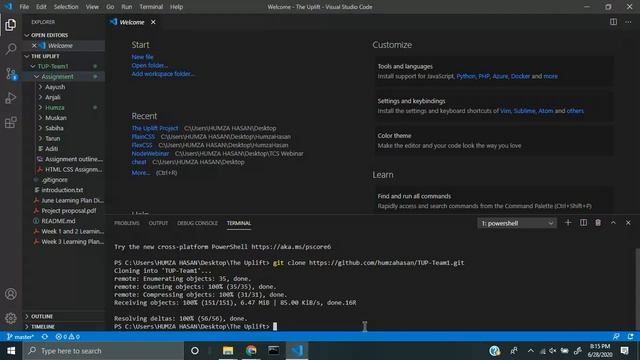Open the Extensions view
This screenshot has width=640, height=360.
[x=11, y=122]
